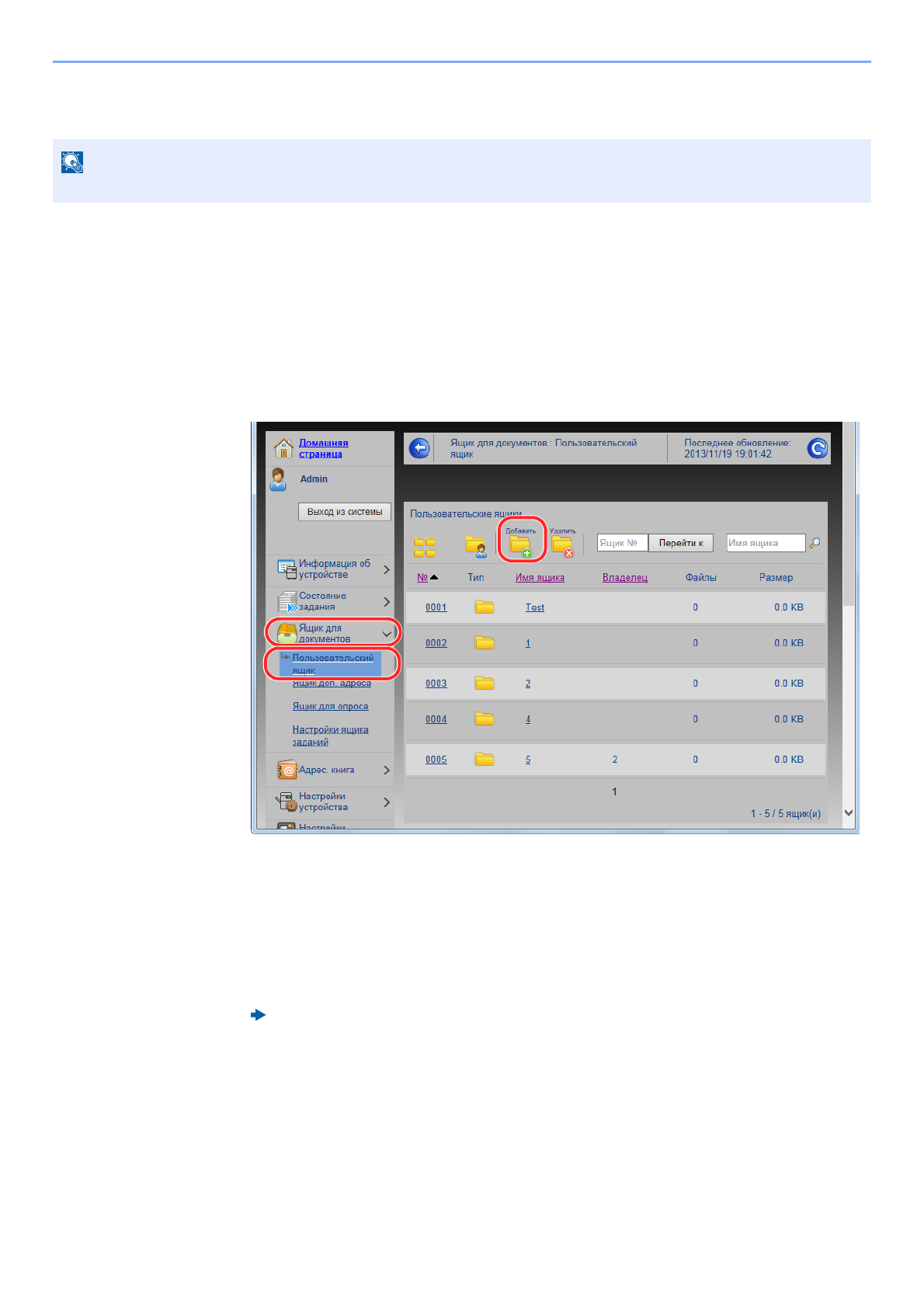Open the Домашняя страница link
Image resolution: width=924 pixels, height=1308 pixels.
[323, 448]
